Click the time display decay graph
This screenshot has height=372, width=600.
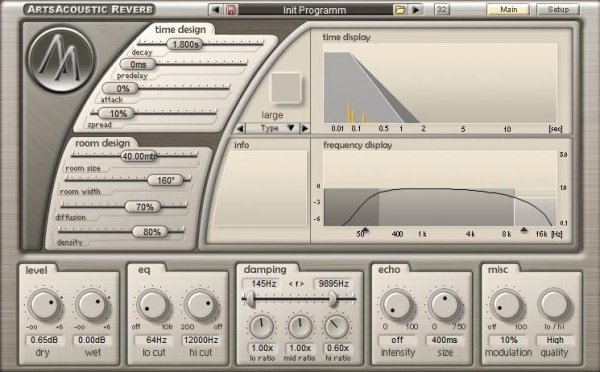point(440,83)
